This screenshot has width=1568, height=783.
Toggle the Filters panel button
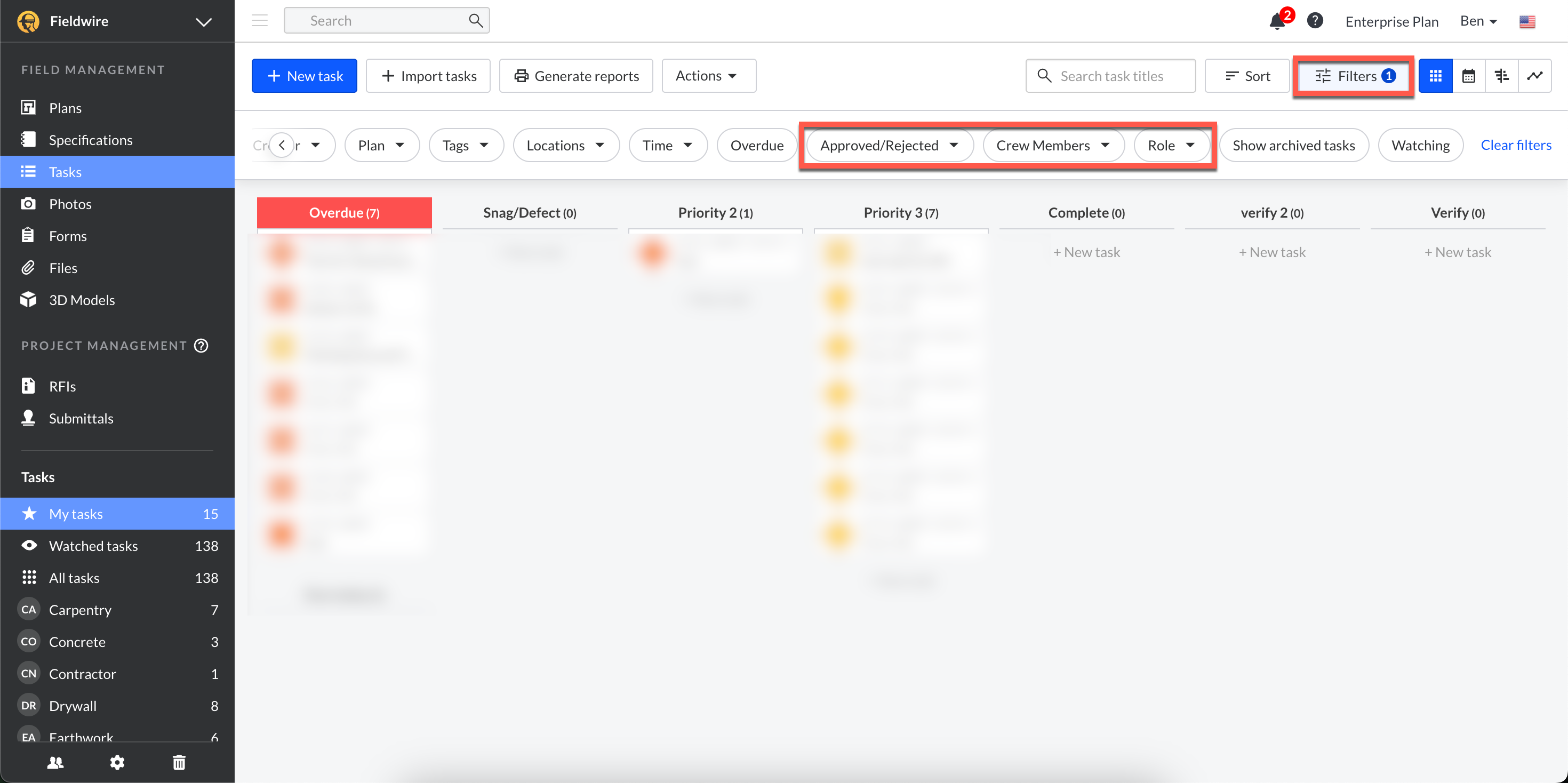1354,76
